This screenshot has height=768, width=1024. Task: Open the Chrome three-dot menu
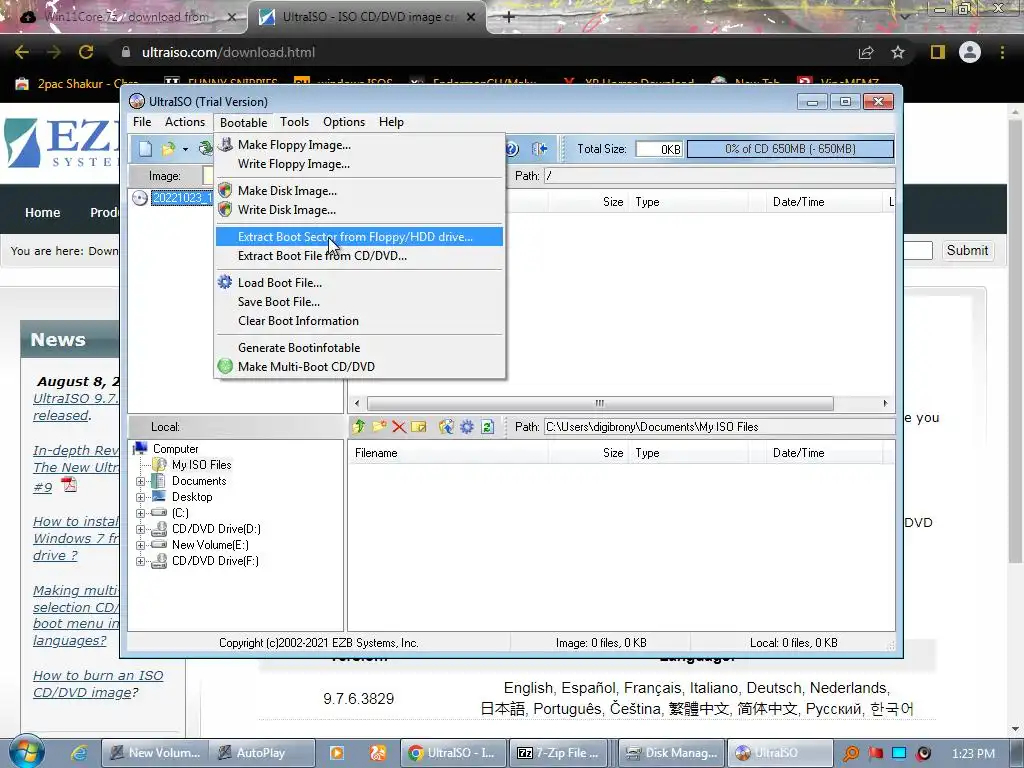[x=1002, y=52]
